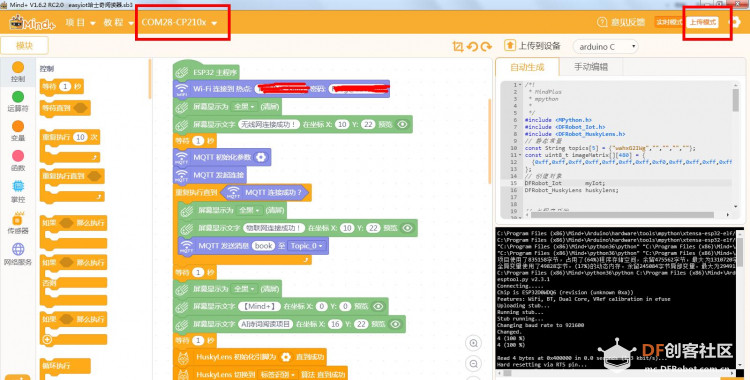
Task: Switch to 上传模式 mode
Action: coord(703,22)
